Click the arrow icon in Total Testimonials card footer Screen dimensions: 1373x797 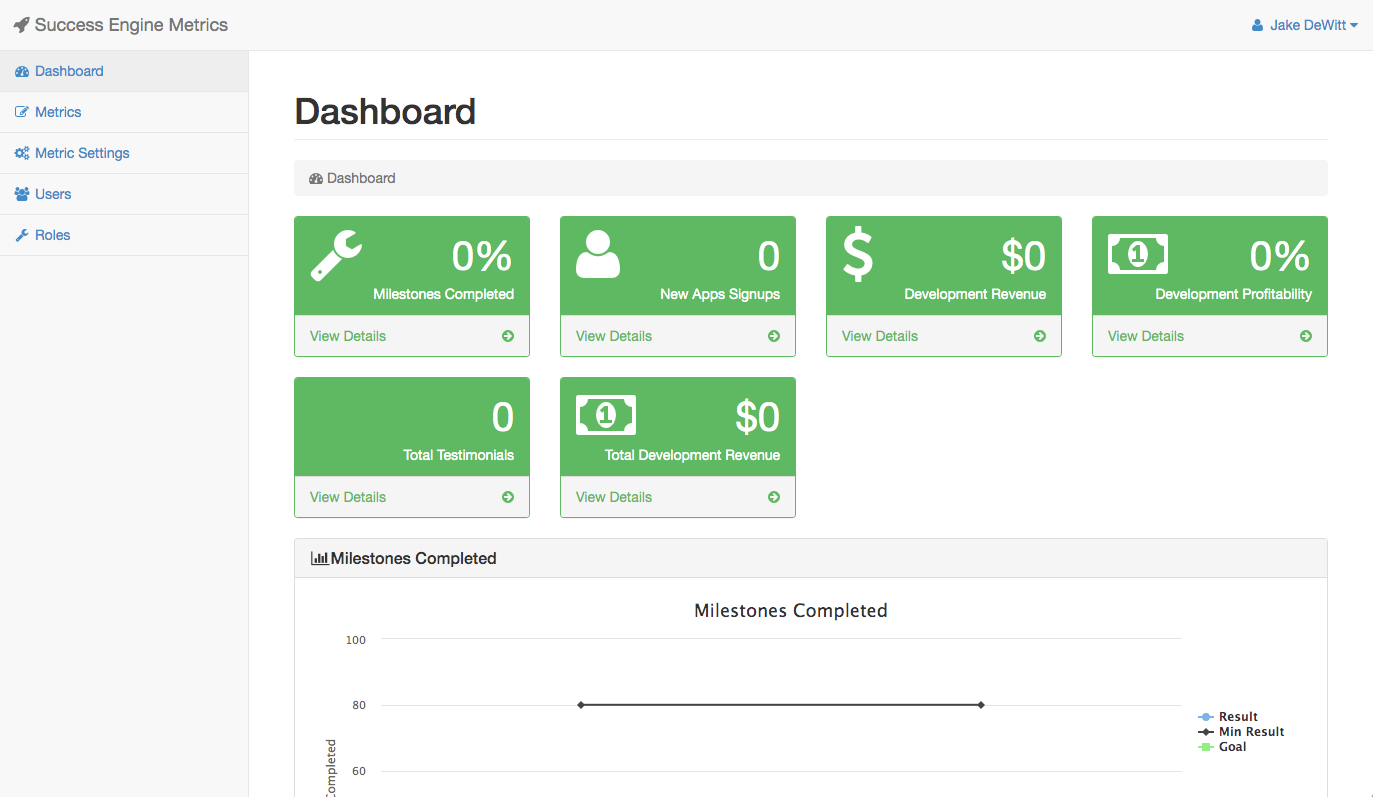tap(508, 497)
